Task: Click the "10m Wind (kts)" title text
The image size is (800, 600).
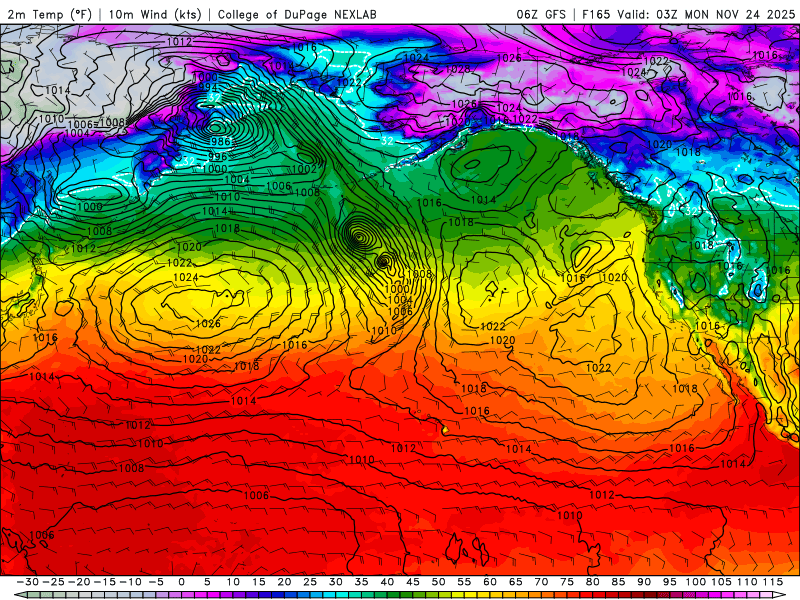Action: tap(156, 14)
